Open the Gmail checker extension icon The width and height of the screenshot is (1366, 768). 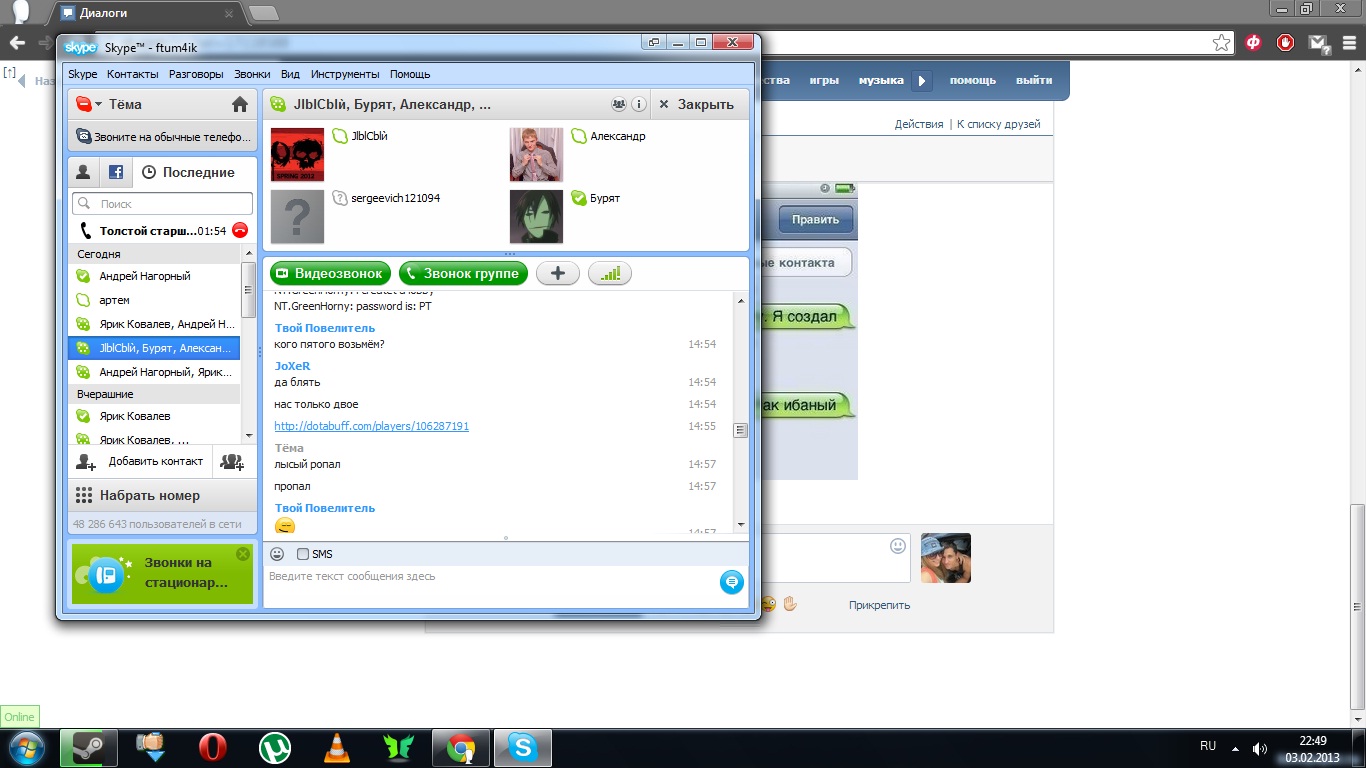(1318, 43)
